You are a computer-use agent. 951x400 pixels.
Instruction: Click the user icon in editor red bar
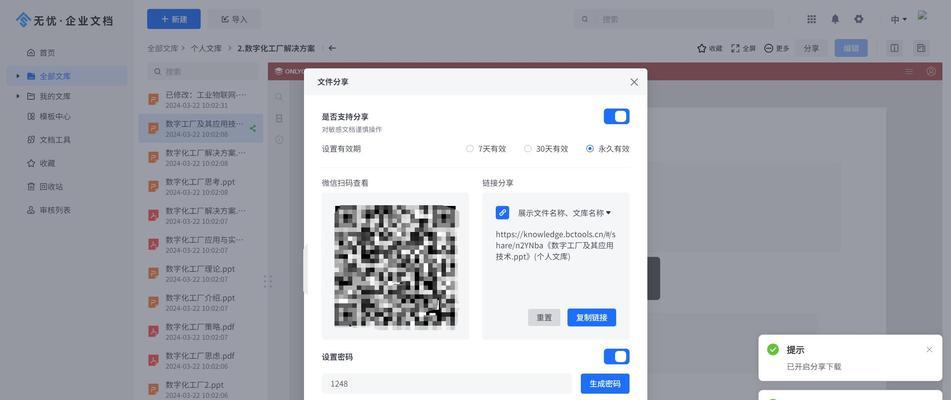coord(931,72)
